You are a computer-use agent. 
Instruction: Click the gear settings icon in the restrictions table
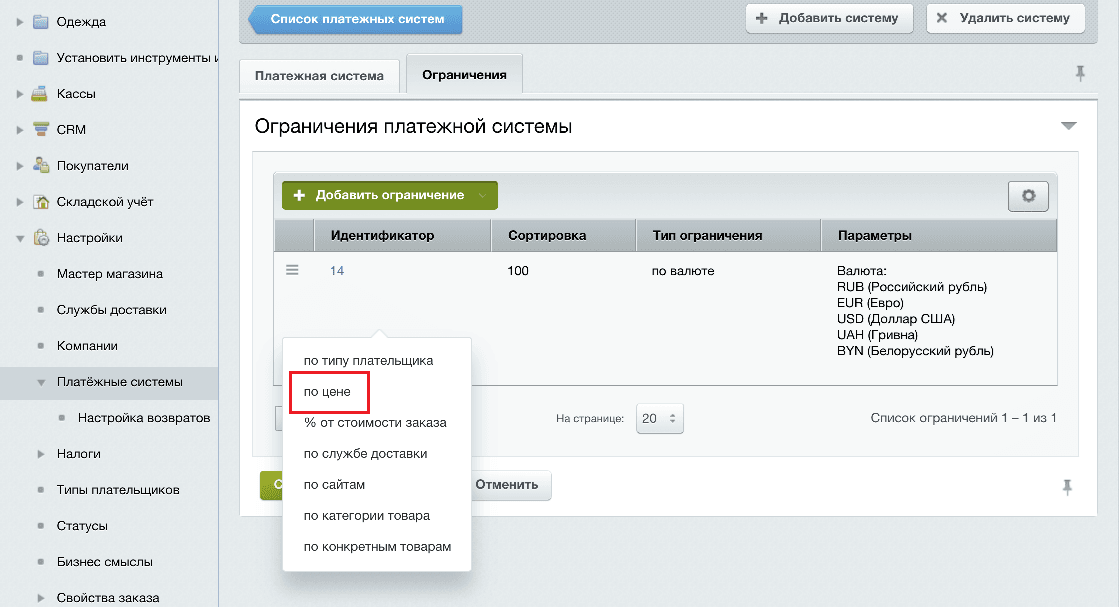(1028, 196)
